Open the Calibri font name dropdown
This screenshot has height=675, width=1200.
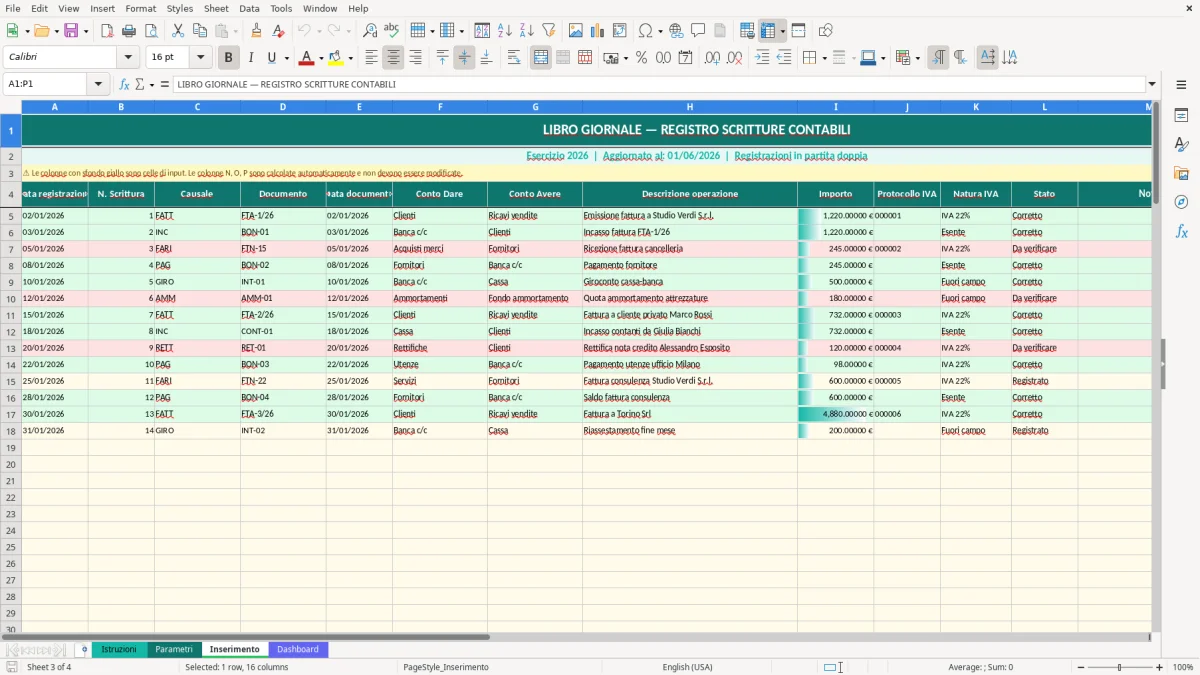[x=128, y=58]
